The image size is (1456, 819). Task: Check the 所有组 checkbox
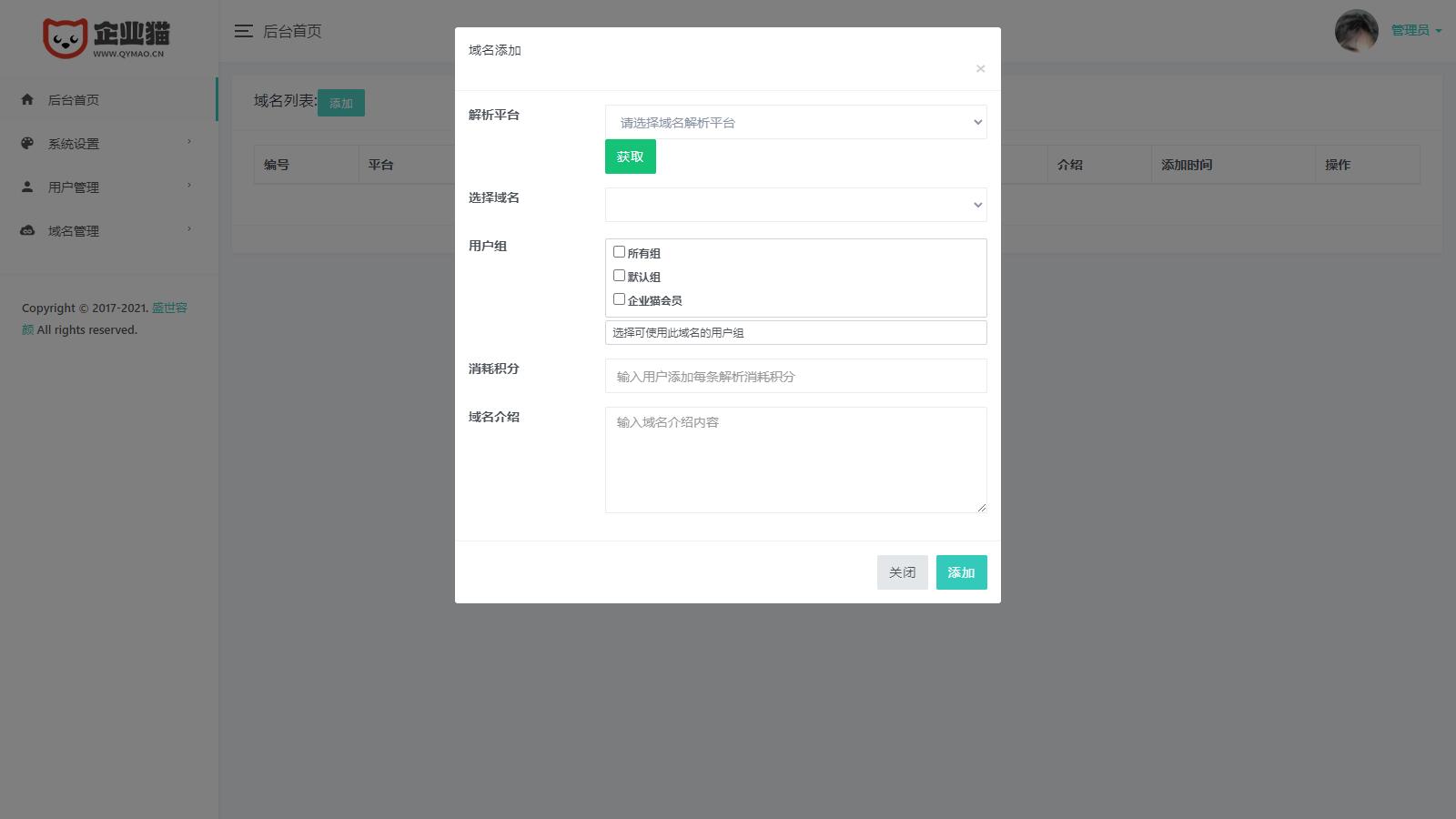619,252
